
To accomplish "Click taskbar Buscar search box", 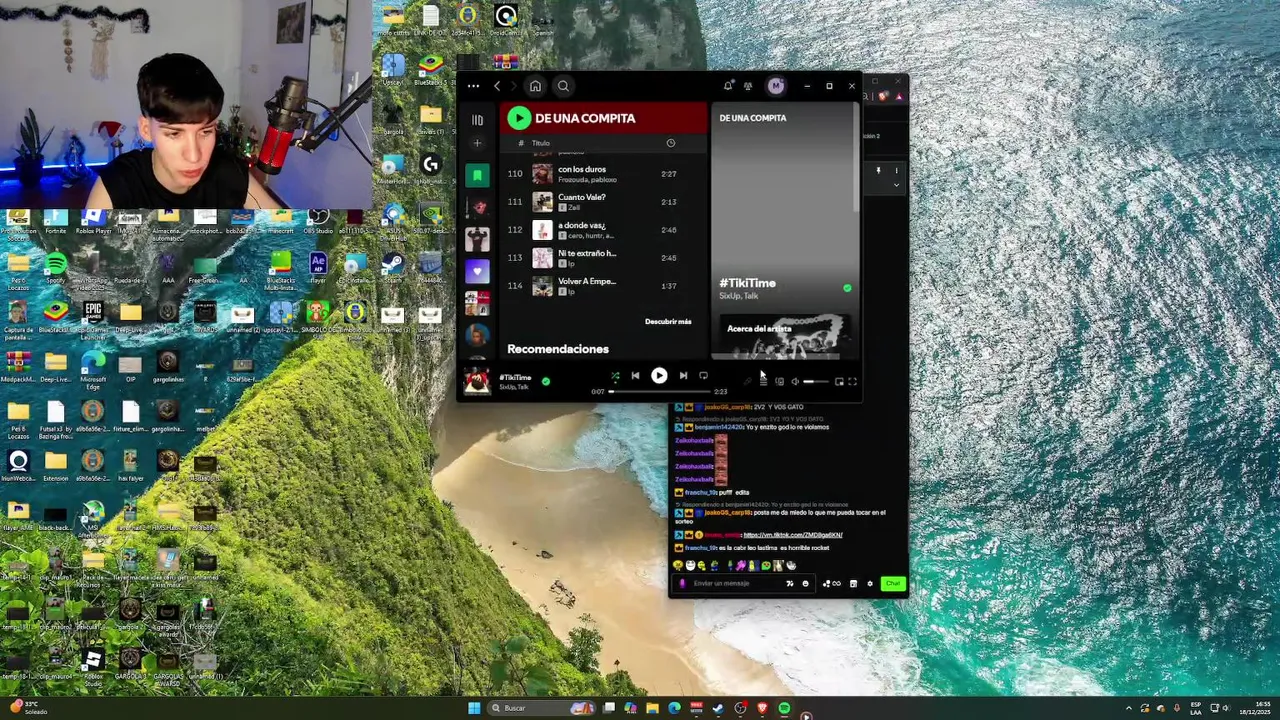I will tap(541, 708).
